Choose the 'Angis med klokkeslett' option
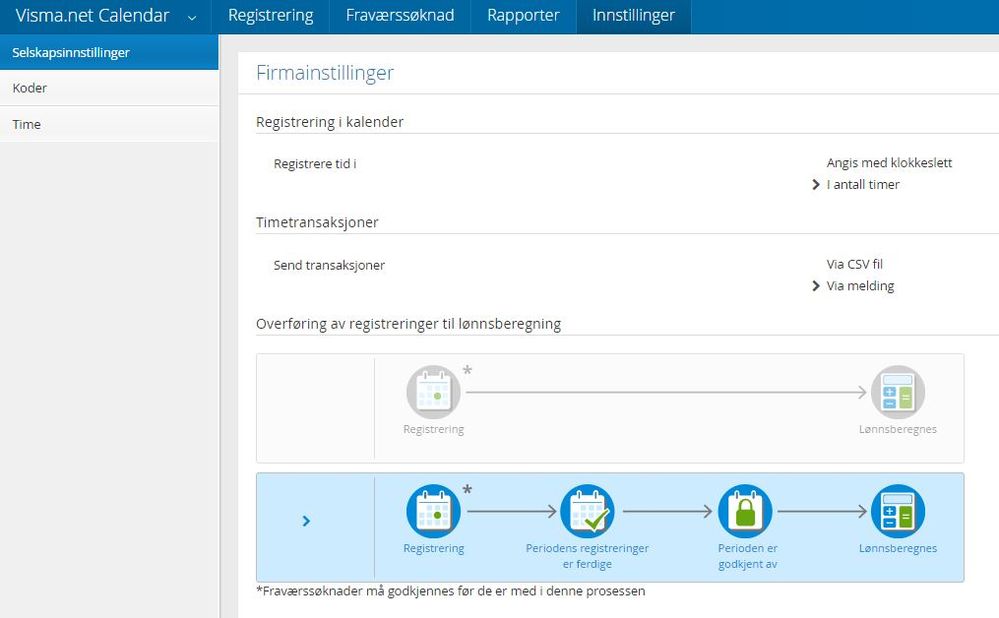 tap(889, 162)
